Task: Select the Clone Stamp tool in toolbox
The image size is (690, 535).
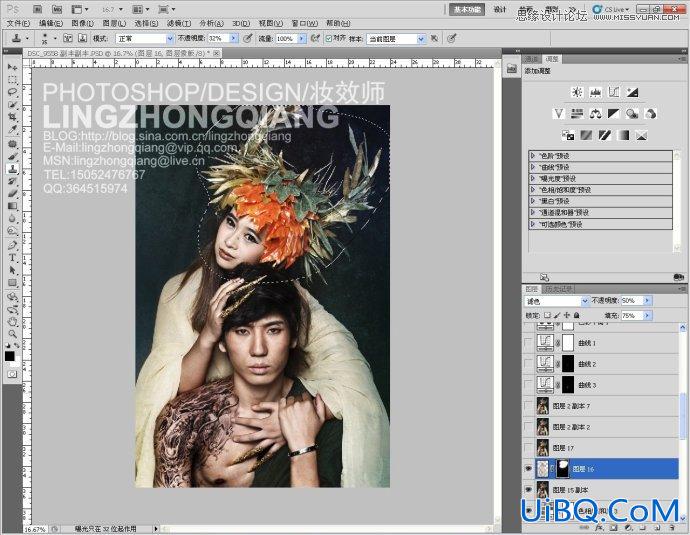Action: click(x=12, y=169)
